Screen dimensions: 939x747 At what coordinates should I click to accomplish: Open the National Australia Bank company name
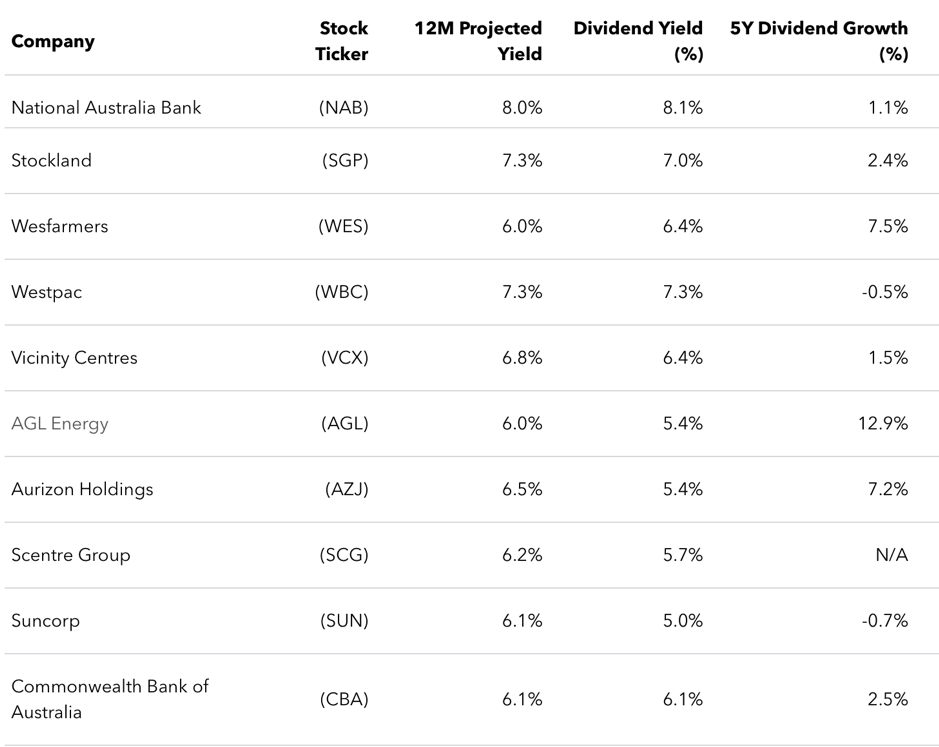click(106, 108)
